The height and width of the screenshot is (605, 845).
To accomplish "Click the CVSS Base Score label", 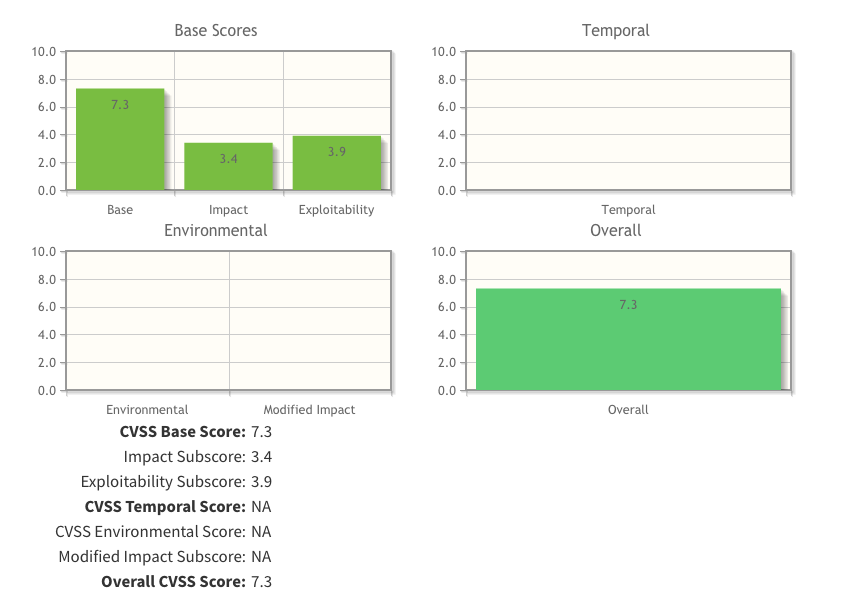I will point(182,432).
